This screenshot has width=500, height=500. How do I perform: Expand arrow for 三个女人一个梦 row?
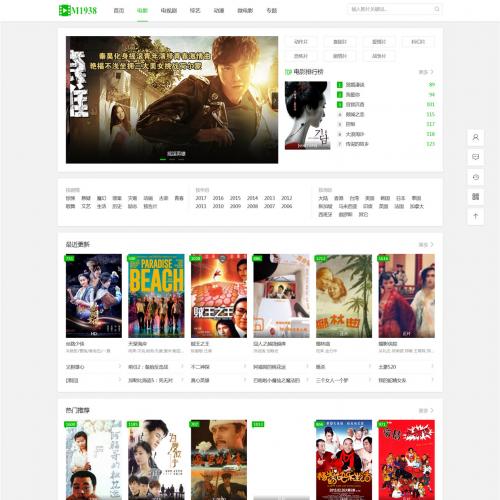pos(370,380)
